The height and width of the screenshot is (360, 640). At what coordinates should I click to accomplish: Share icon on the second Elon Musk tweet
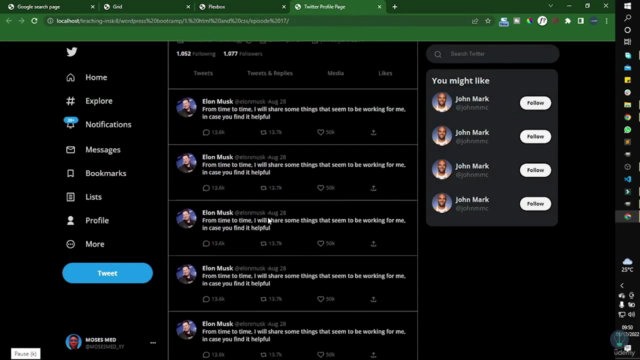tap(373, 188)
